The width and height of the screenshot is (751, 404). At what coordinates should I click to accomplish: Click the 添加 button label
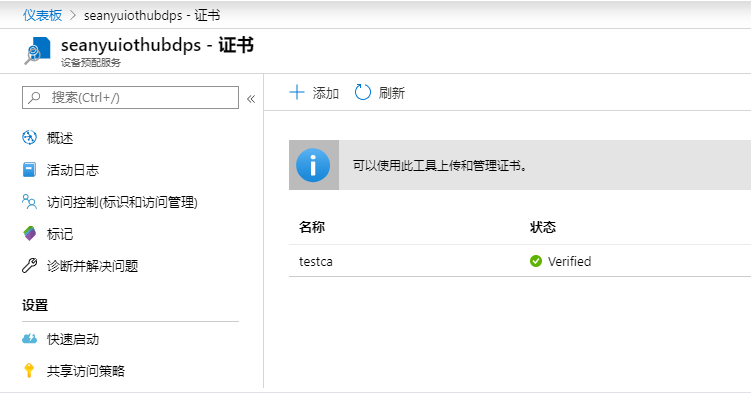pyautogui.click(x=326, y=93)
